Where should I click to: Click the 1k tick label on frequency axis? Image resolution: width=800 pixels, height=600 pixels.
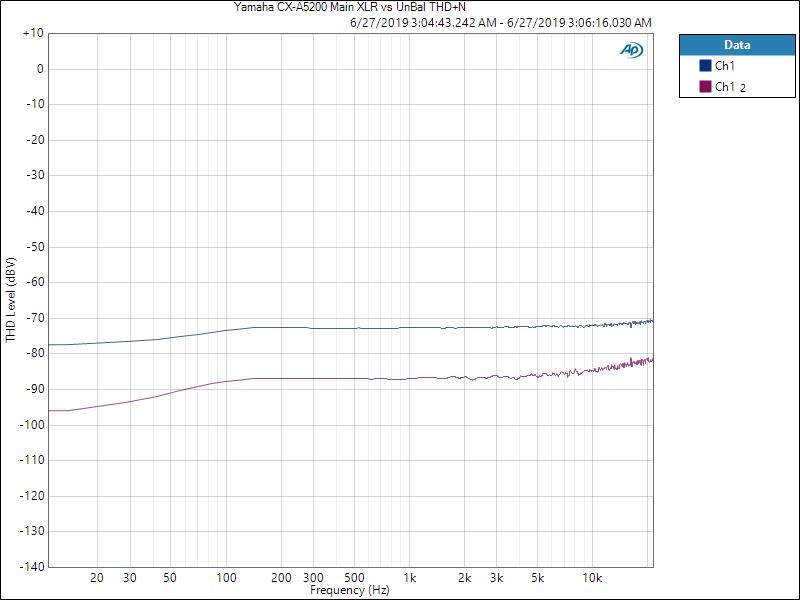coord(410,578)
